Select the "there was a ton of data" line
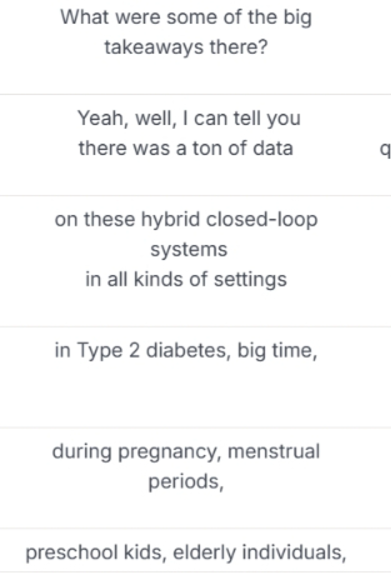 tap(186, 148)
